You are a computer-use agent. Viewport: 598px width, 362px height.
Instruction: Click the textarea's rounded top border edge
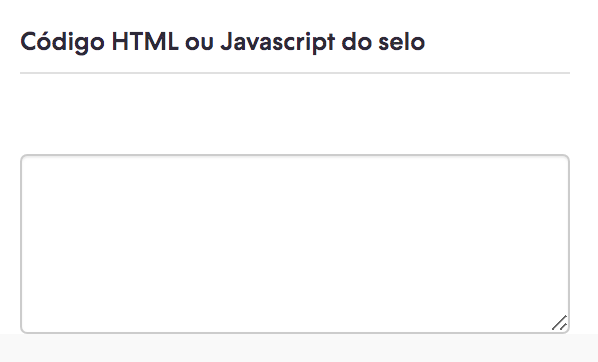[295, 155]
